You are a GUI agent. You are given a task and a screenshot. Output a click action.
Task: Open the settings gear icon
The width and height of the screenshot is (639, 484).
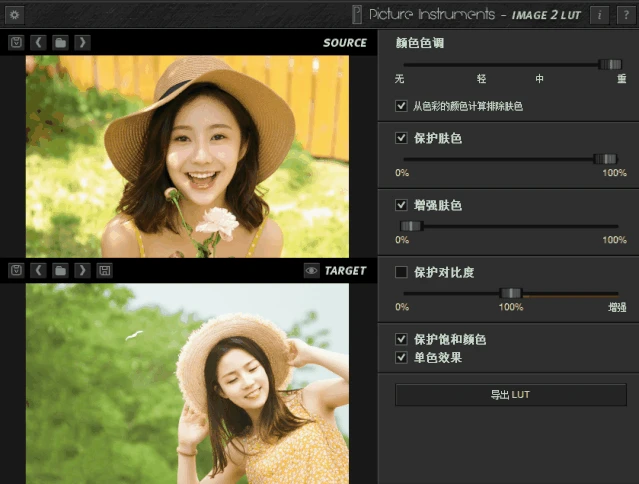(x=15, y=15)
